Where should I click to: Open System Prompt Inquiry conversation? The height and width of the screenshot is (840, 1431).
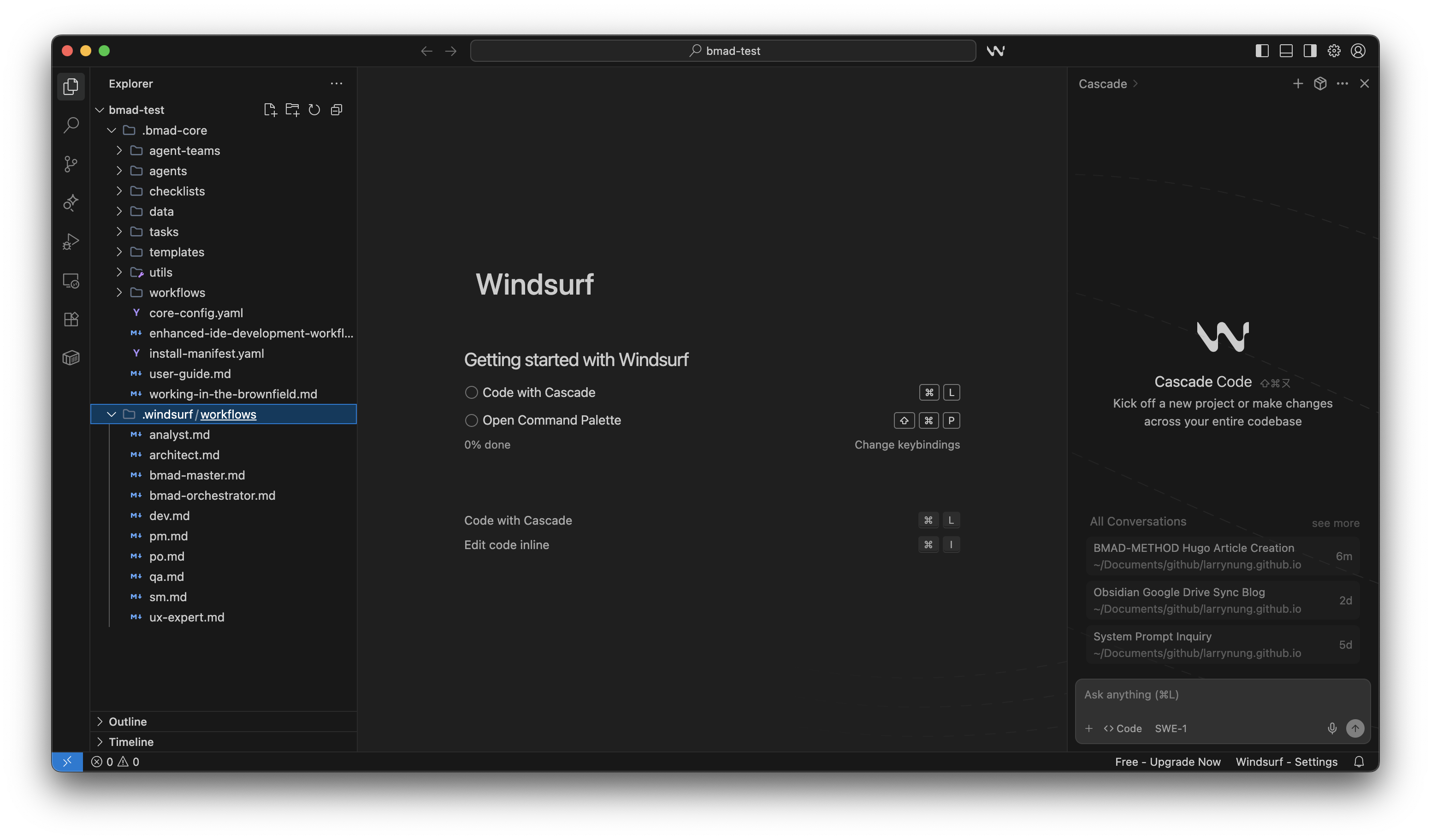1223,645
